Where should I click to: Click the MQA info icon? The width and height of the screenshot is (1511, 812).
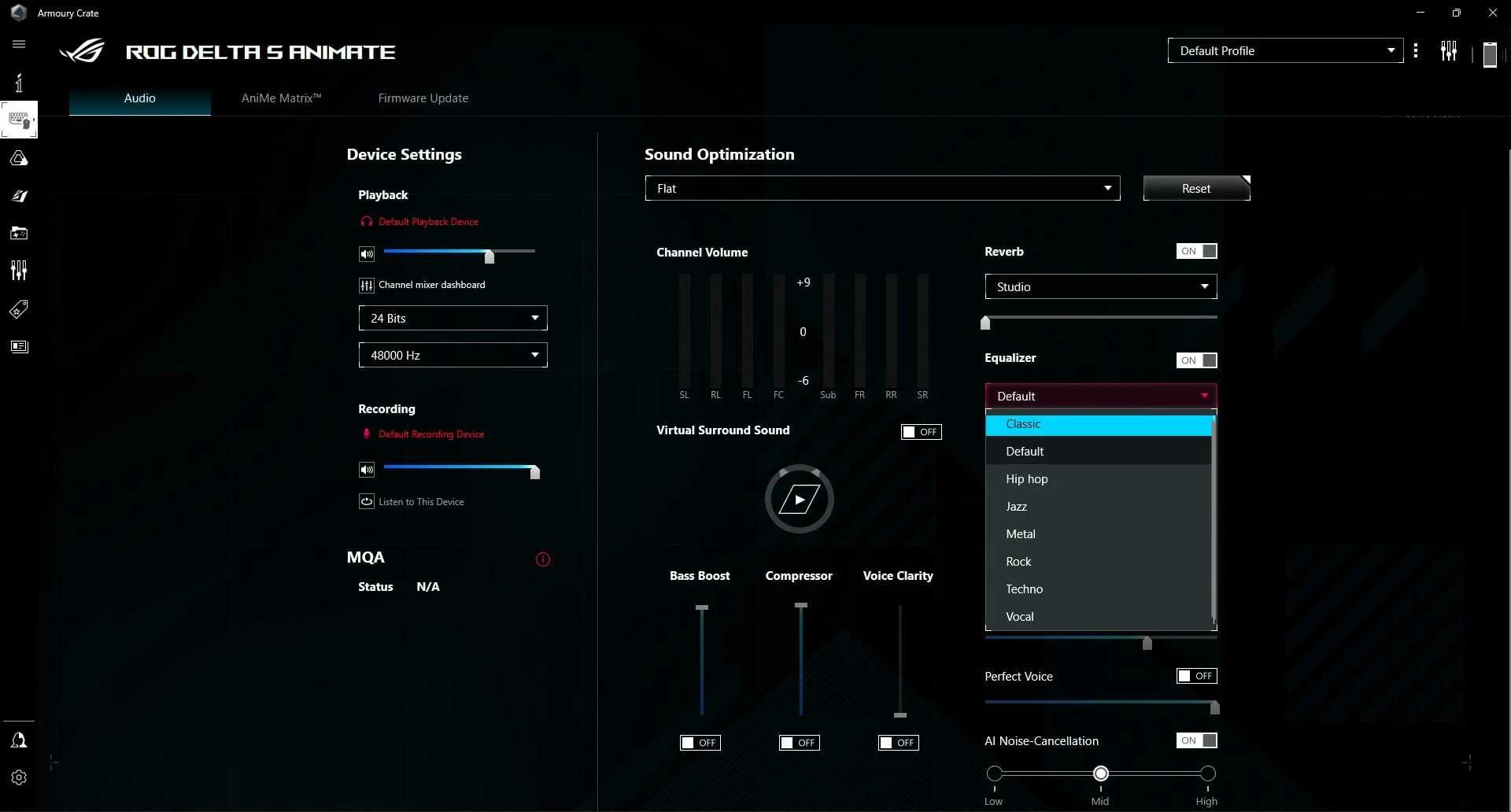[543, 559]
